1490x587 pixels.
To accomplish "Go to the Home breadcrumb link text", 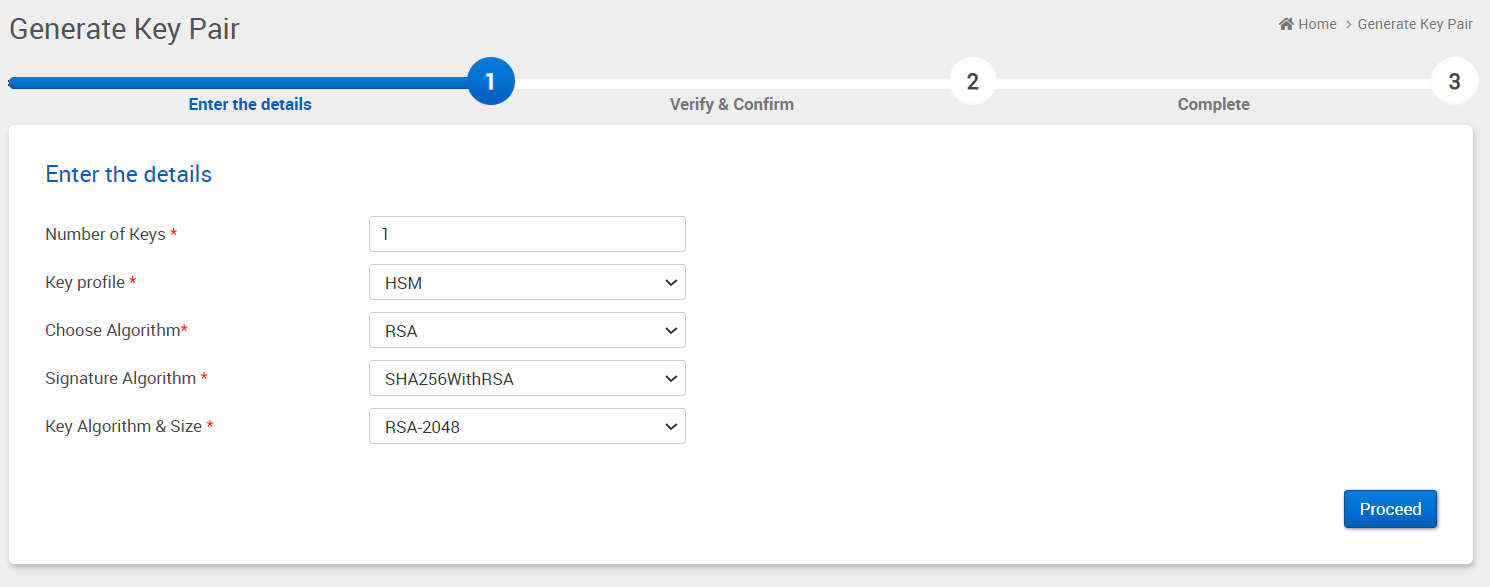I will [1317, 24].
